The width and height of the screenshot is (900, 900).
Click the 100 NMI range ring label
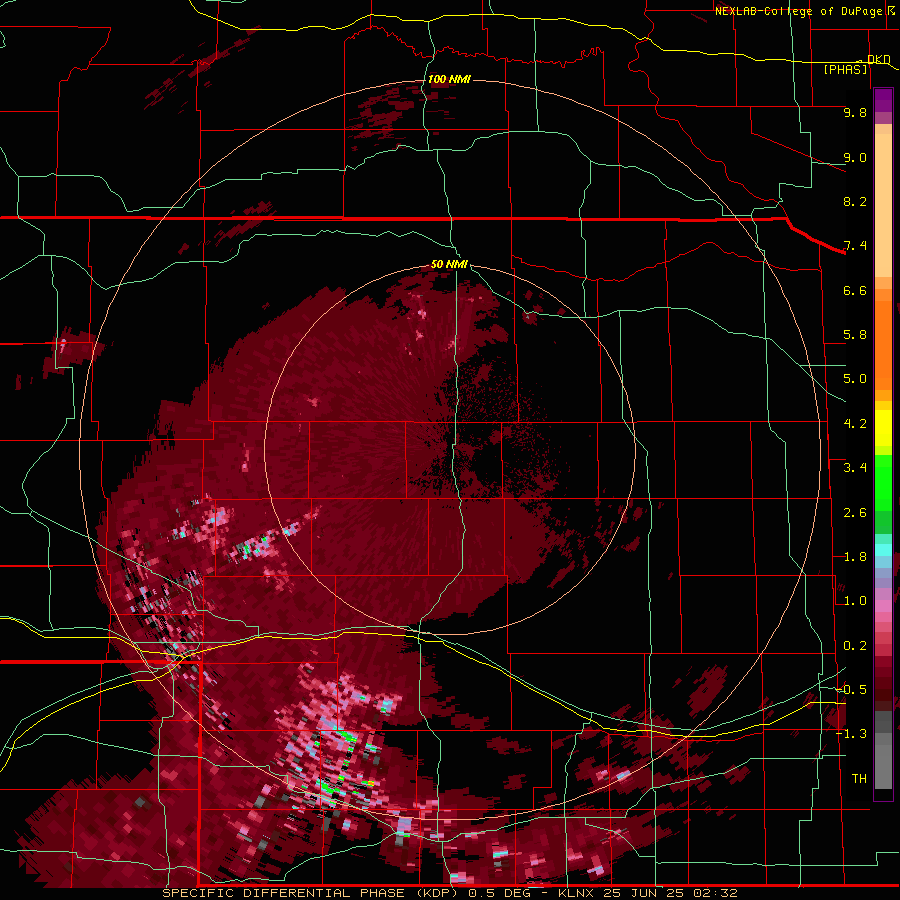(x=449, y=79)
